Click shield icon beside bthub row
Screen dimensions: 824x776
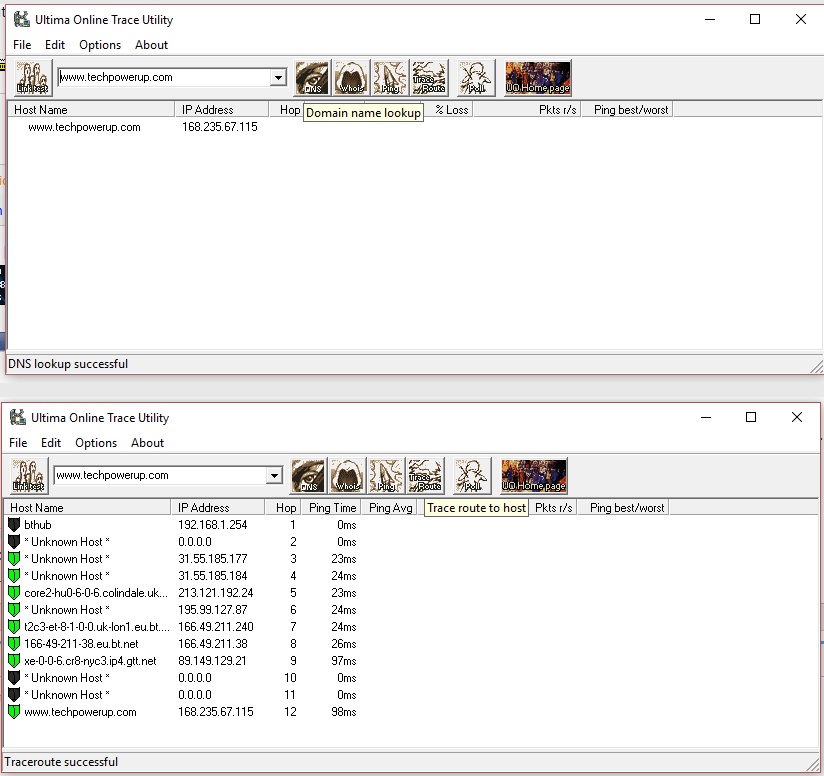tap(14, 524)
